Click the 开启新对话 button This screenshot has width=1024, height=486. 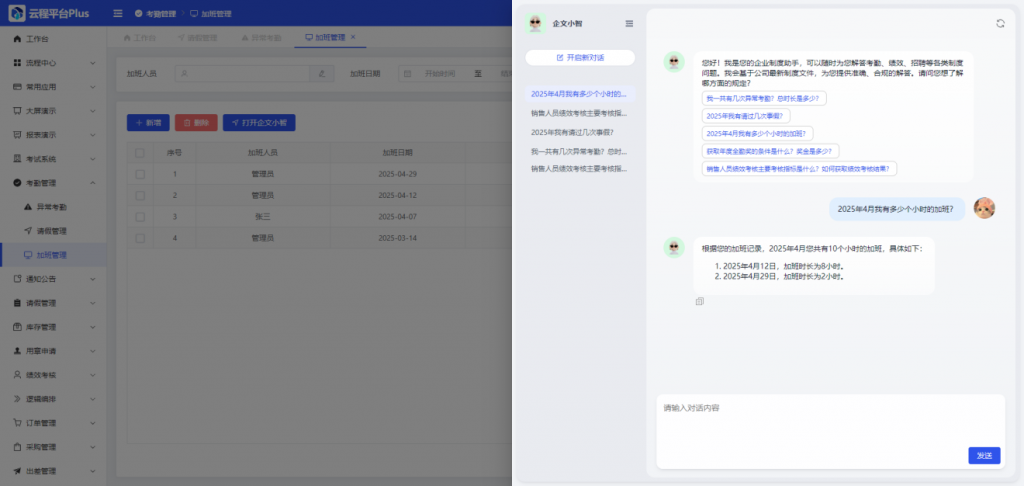[580, 57]
